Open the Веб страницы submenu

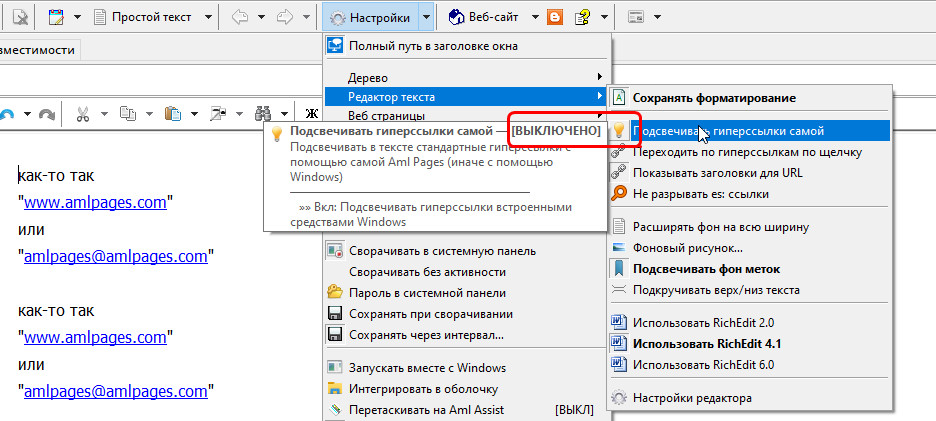[x=467, y=115]
